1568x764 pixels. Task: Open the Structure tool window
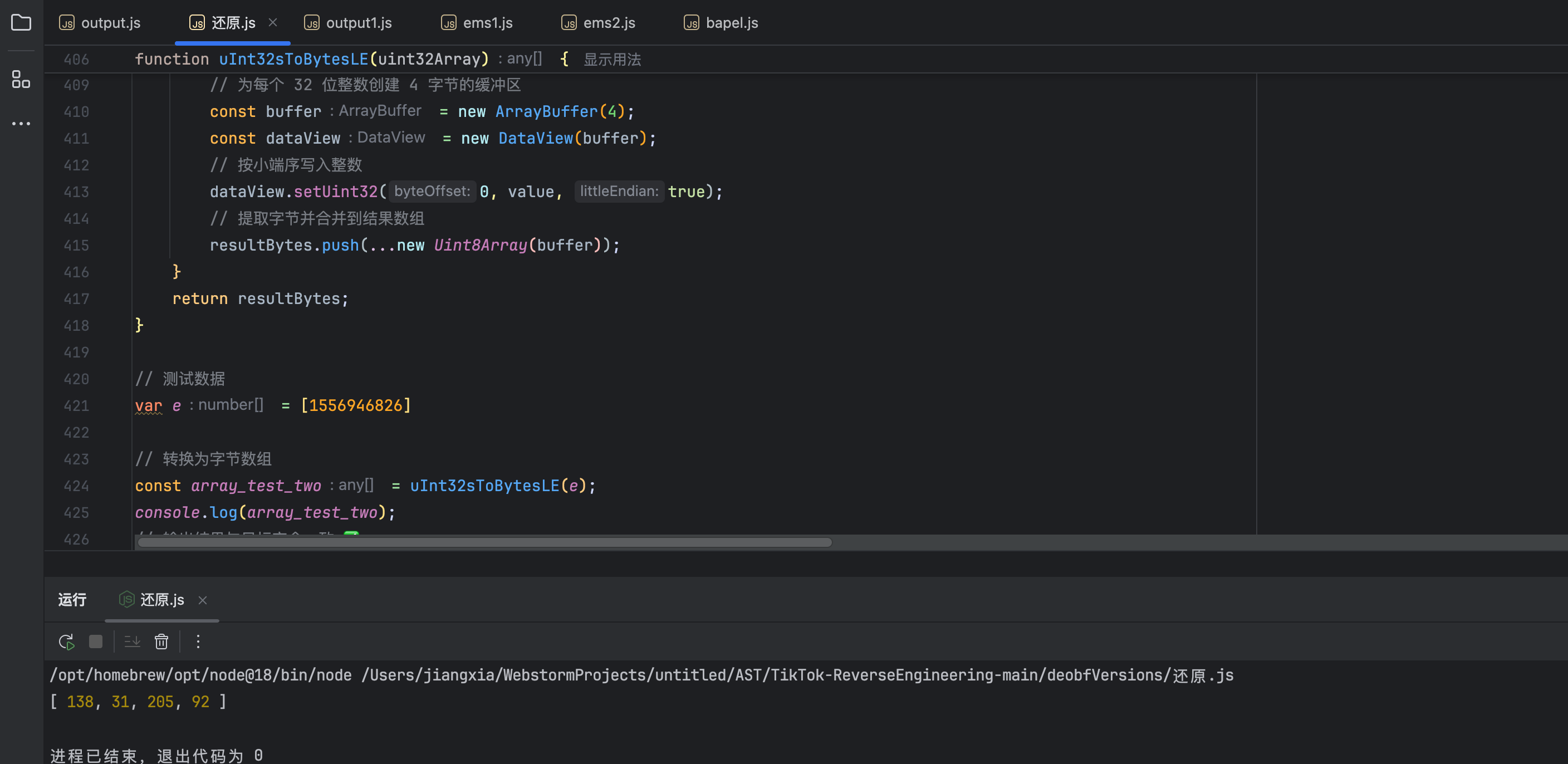click(21, 79)
